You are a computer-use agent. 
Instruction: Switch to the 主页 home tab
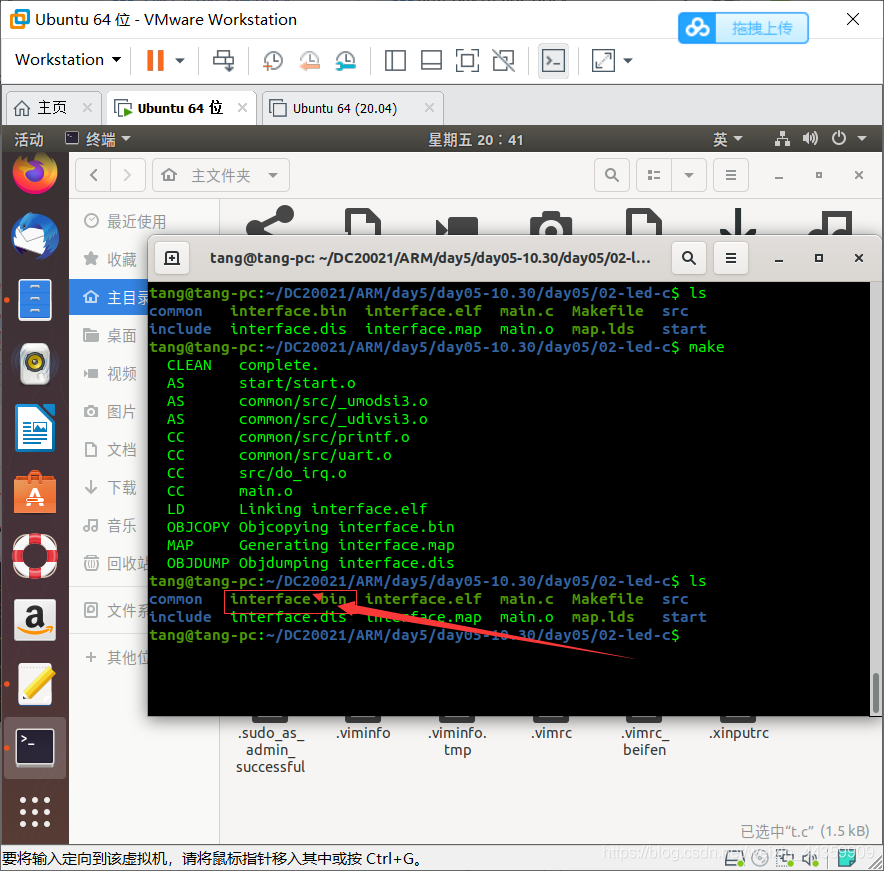[x=52, y=108]
